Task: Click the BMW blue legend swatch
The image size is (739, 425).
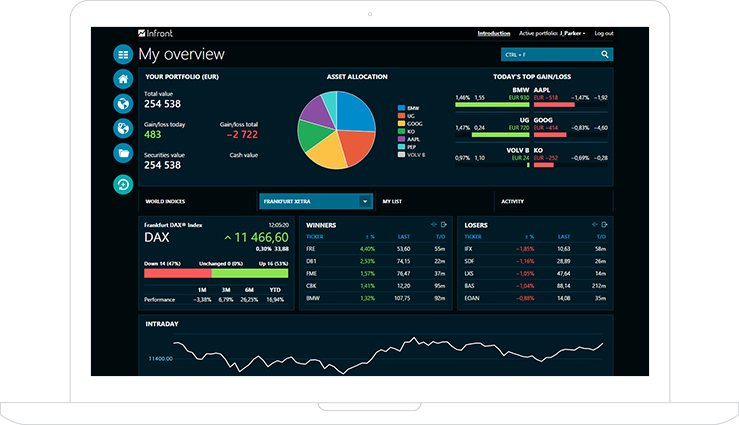Action: (x=401, y=108)
